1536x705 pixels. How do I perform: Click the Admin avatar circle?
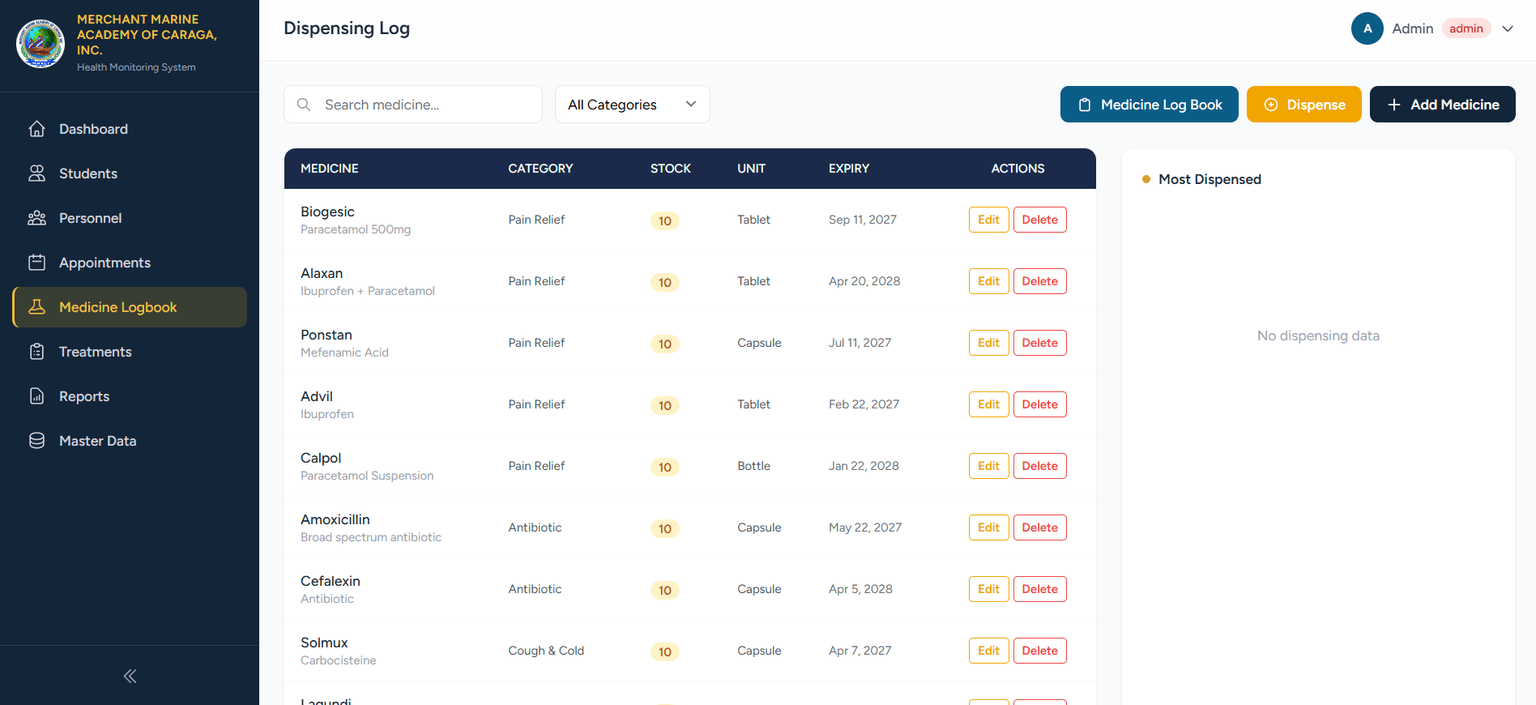tap(1367, 29)
